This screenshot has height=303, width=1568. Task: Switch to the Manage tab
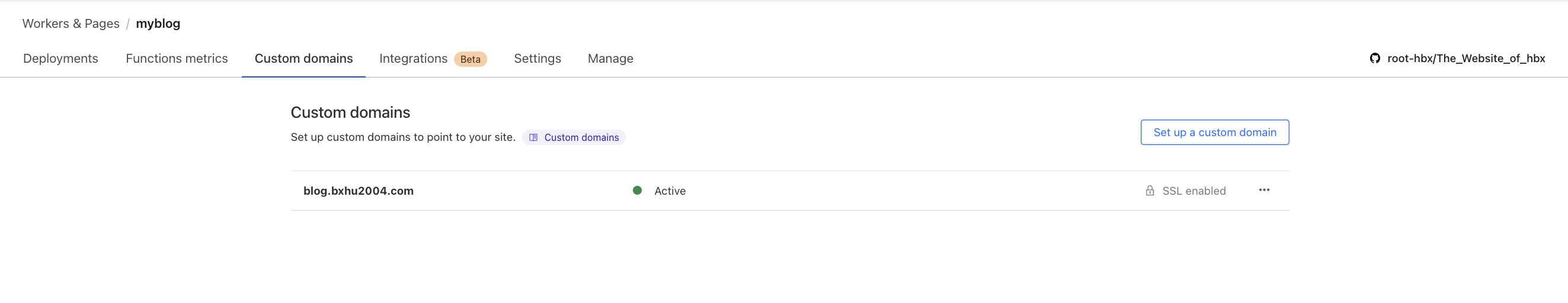tap(610, 59)
